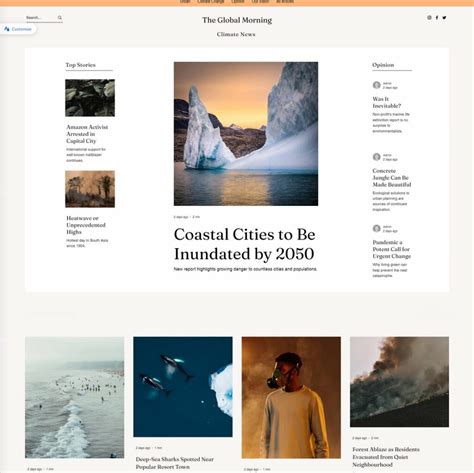Click the Customize button

tap(18, 29)
